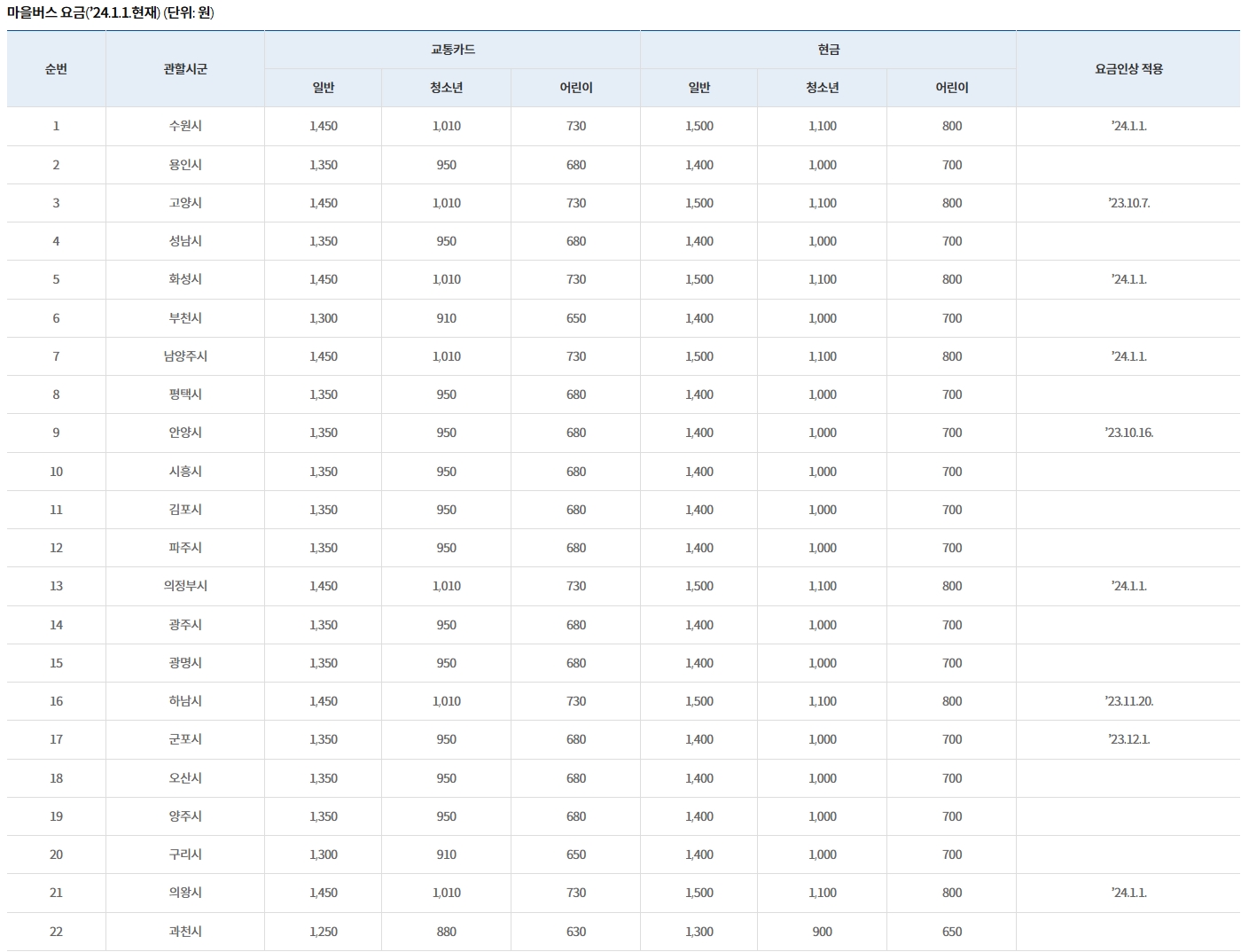Screen dimensions: 1249x952
Task: Select the 부천시 cell
Action: 185,318
